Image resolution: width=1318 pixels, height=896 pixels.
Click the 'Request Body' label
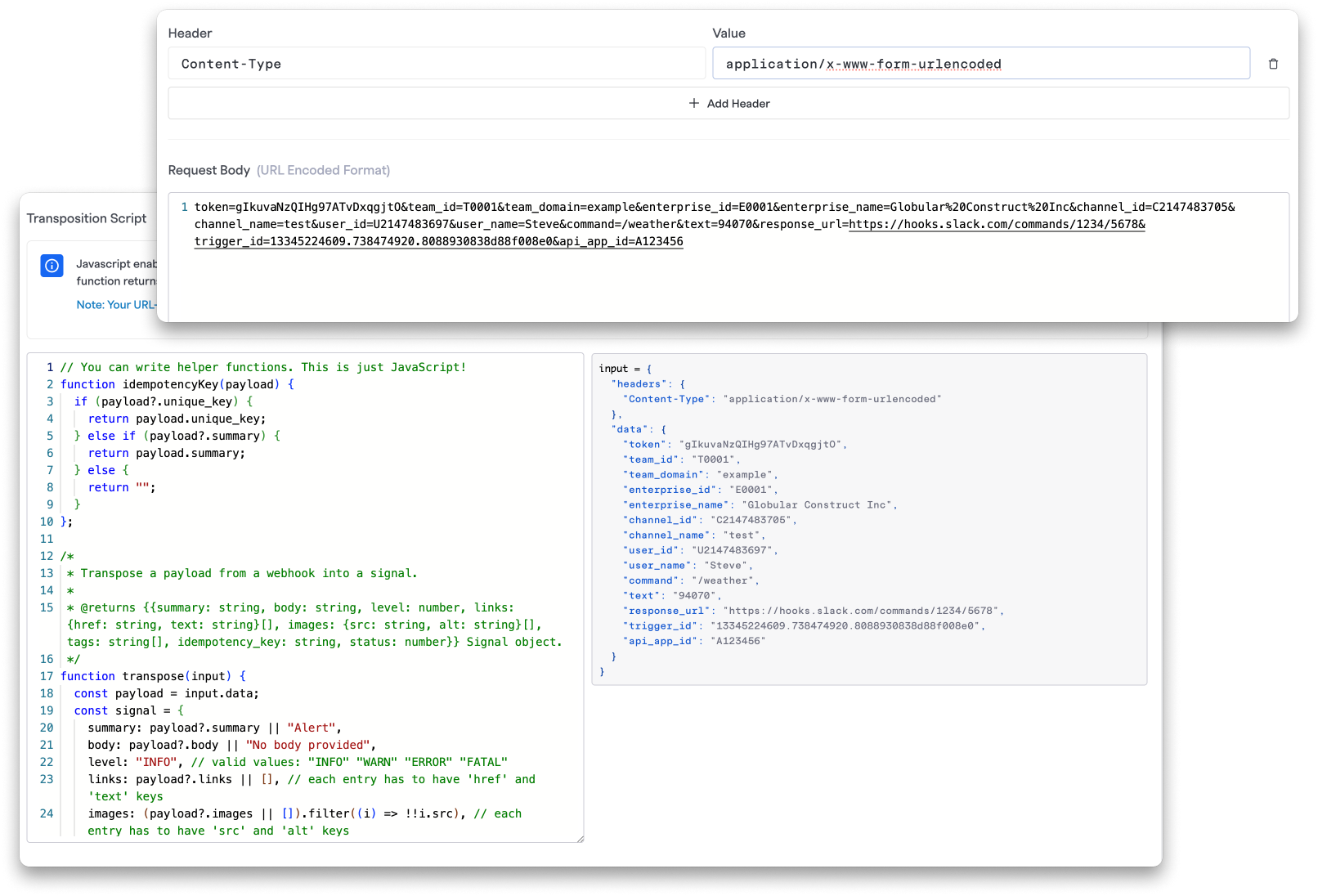pos(208,170)
